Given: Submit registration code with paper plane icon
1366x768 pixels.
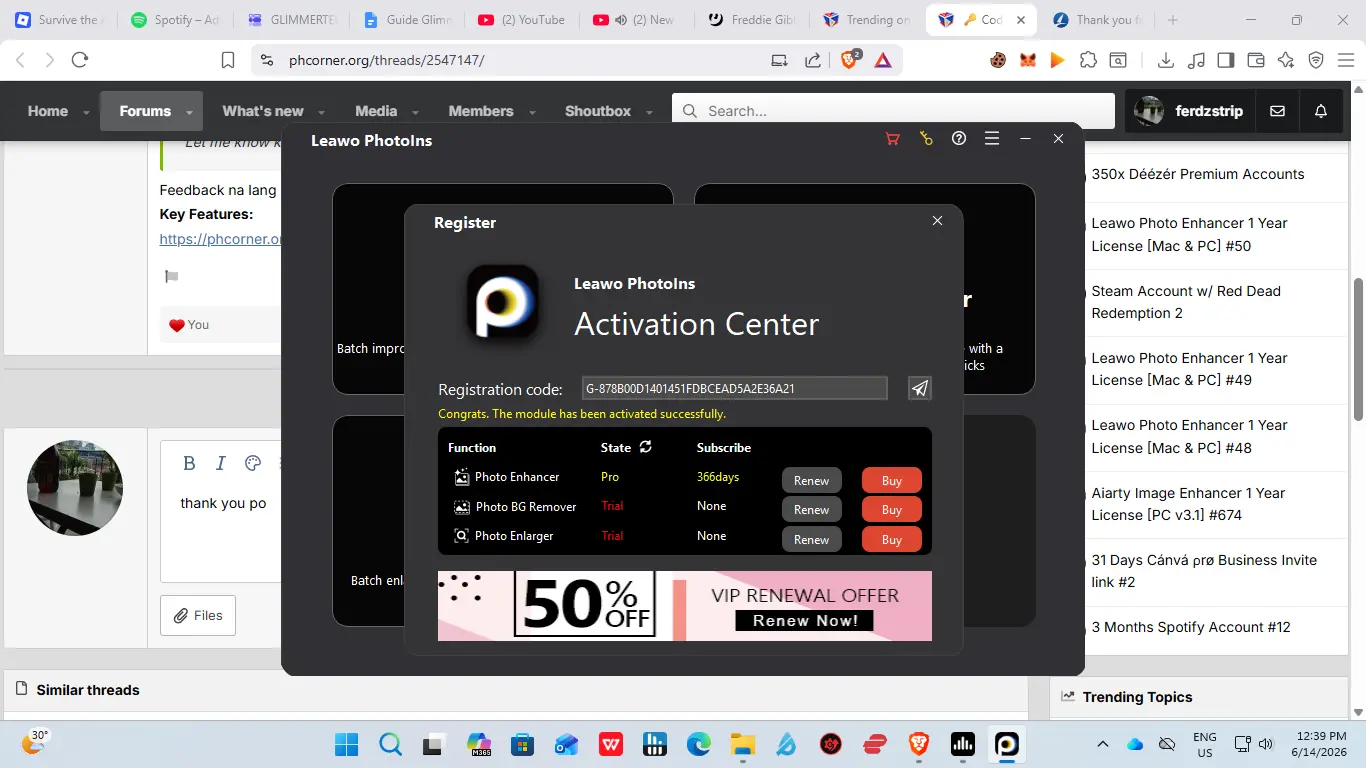Looking at the screenshot, I should (920, 388).
